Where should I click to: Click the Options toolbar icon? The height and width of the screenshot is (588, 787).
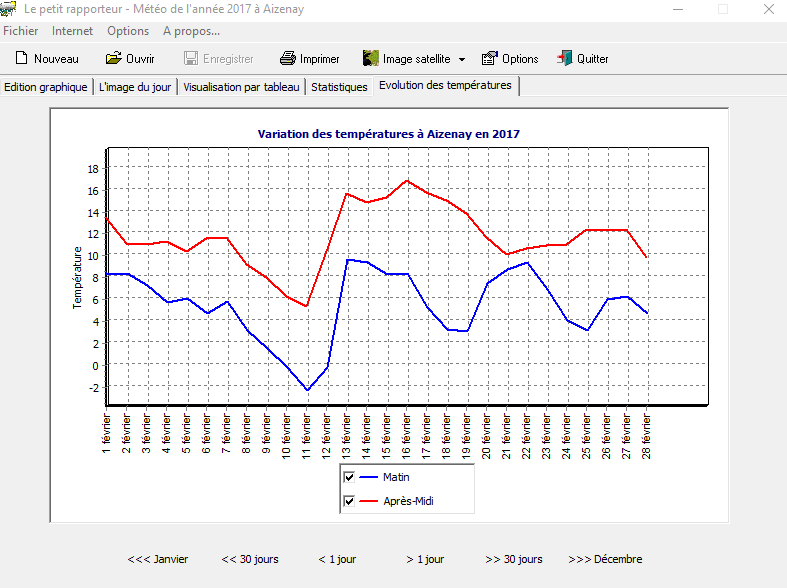pyautogui.click(x=490, y=59)
